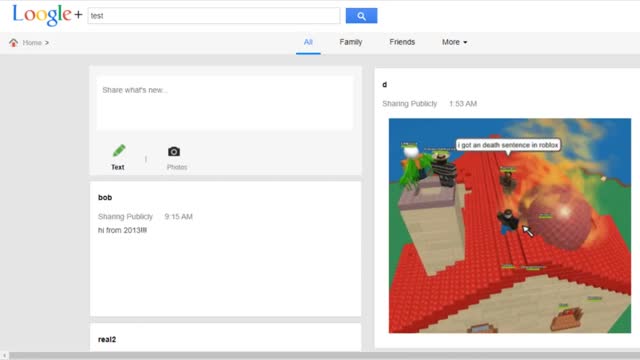This screenshot has width=640, height=360.
Task: Click the Loogle+ logo
Action: [x=47, y=16]
